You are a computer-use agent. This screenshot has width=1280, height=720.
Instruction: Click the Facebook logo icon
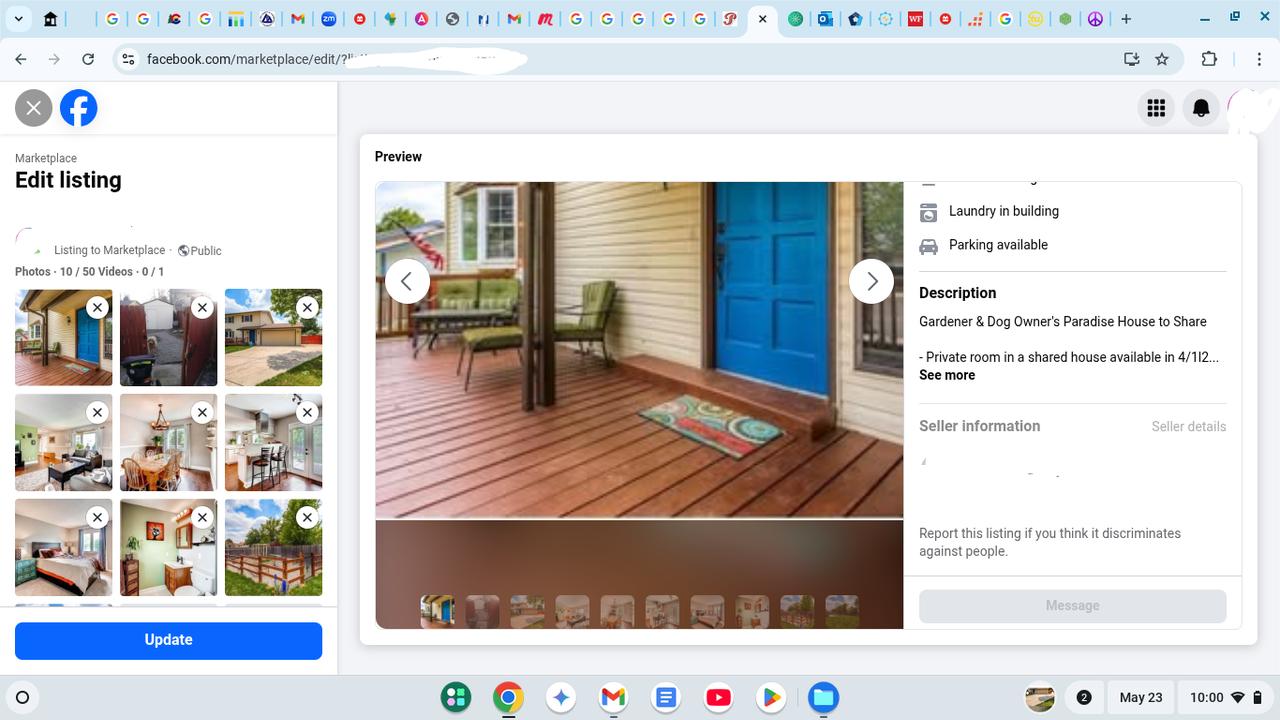(79, 108)
